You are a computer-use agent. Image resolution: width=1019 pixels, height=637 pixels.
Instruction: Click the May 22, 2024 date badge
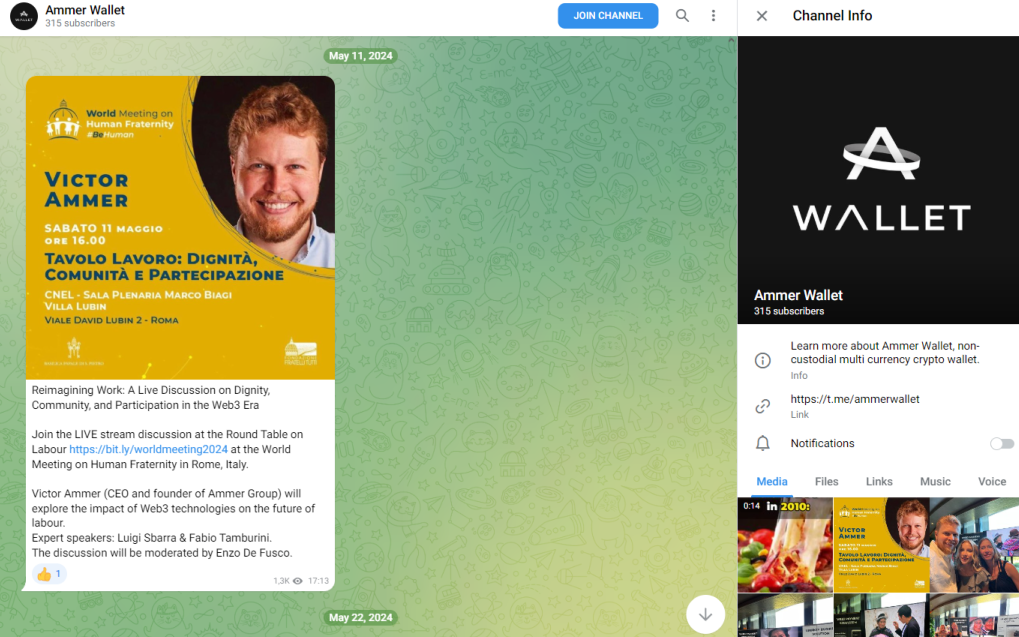coord(361,618)
